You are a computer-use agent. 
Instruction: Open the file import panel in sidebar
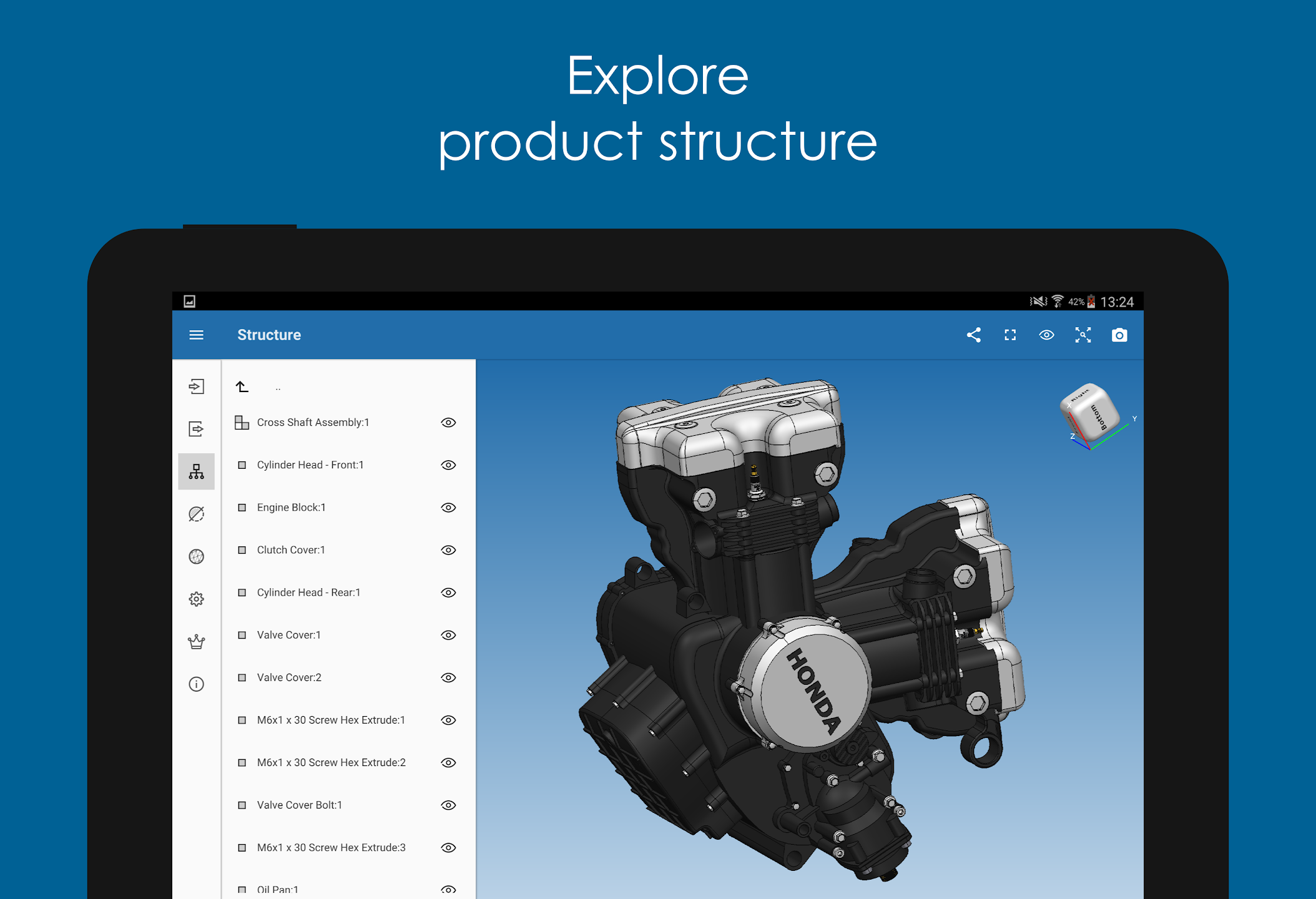tap(197, 387)
